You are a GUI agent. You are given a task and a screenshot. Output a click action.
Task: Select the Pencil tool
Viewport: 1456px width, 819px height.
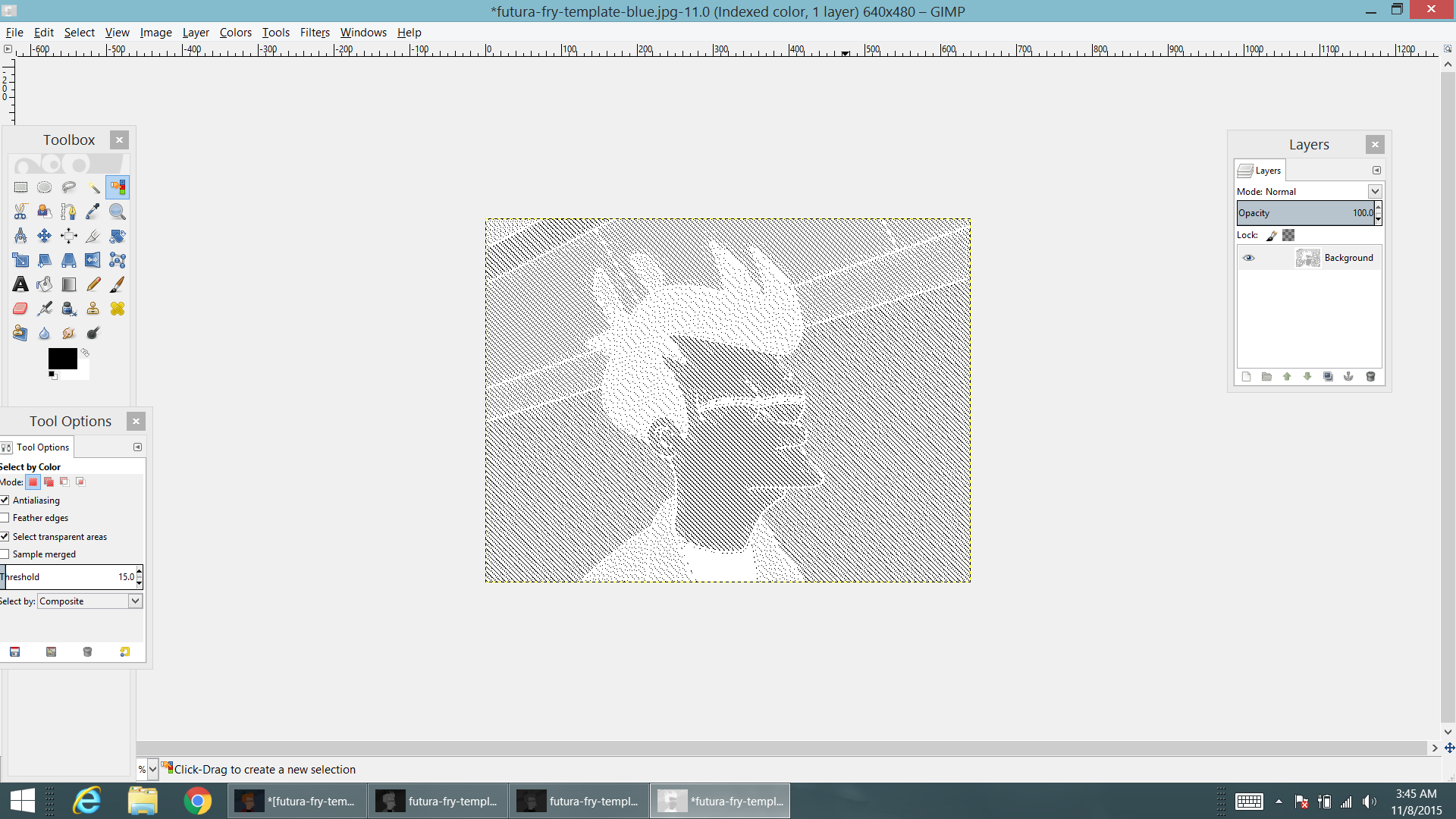(x=93, y=284)
